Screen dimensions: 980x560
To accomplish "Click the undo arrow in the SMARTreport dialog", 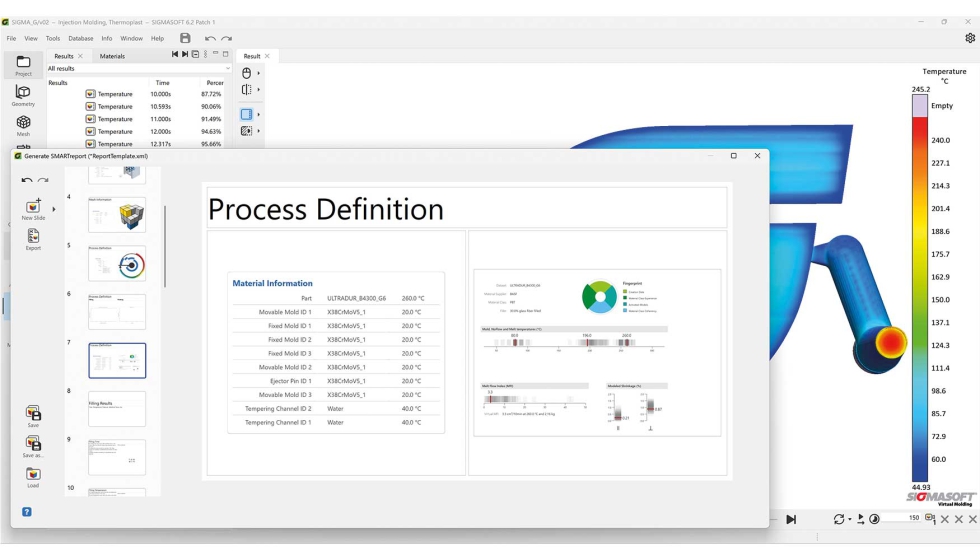I will coord(27,180).
